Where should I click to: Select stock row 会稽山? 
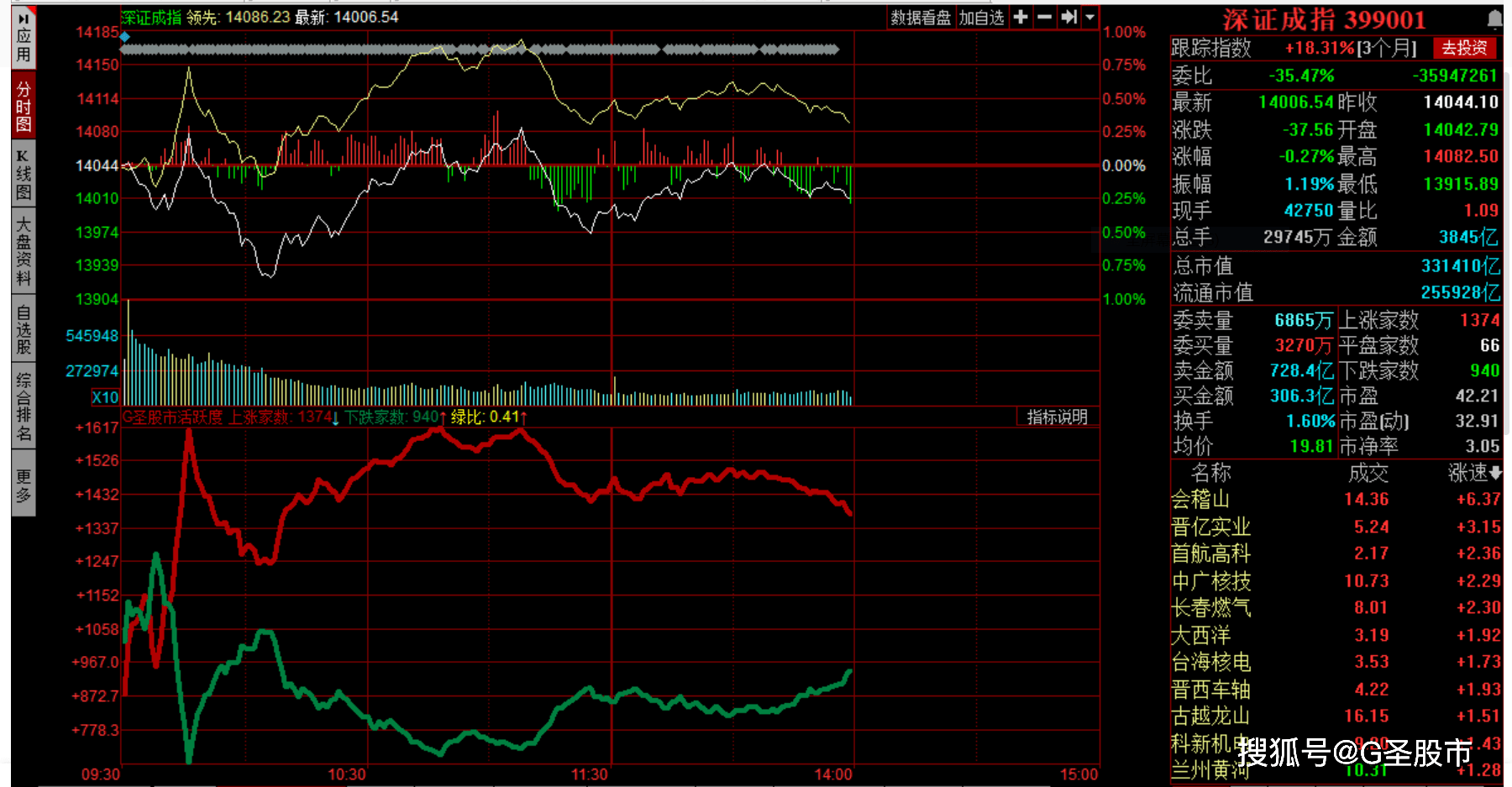(x=1336, y=499)
